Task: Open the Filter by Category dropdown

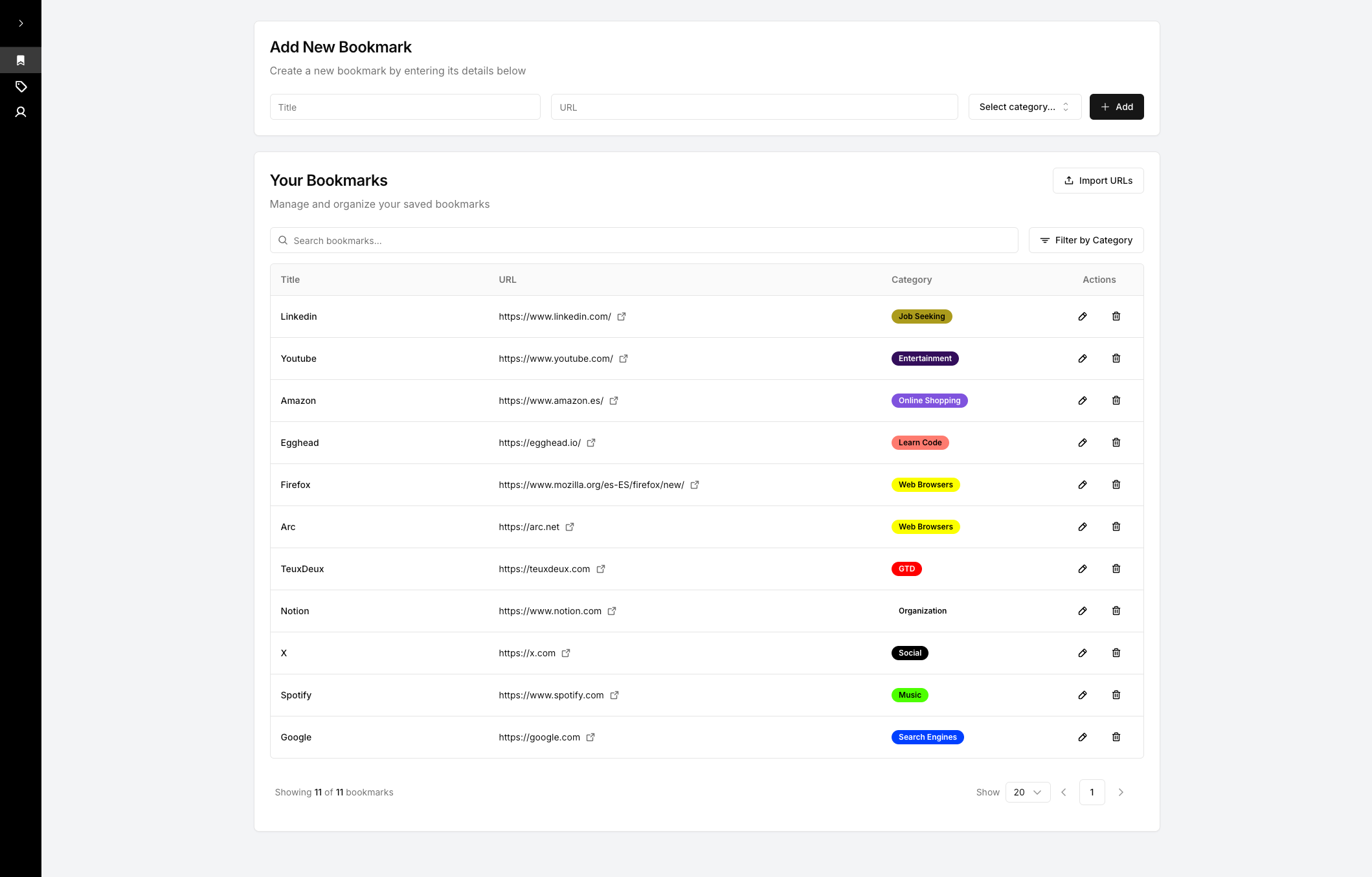Action: tap(1086, 240)
